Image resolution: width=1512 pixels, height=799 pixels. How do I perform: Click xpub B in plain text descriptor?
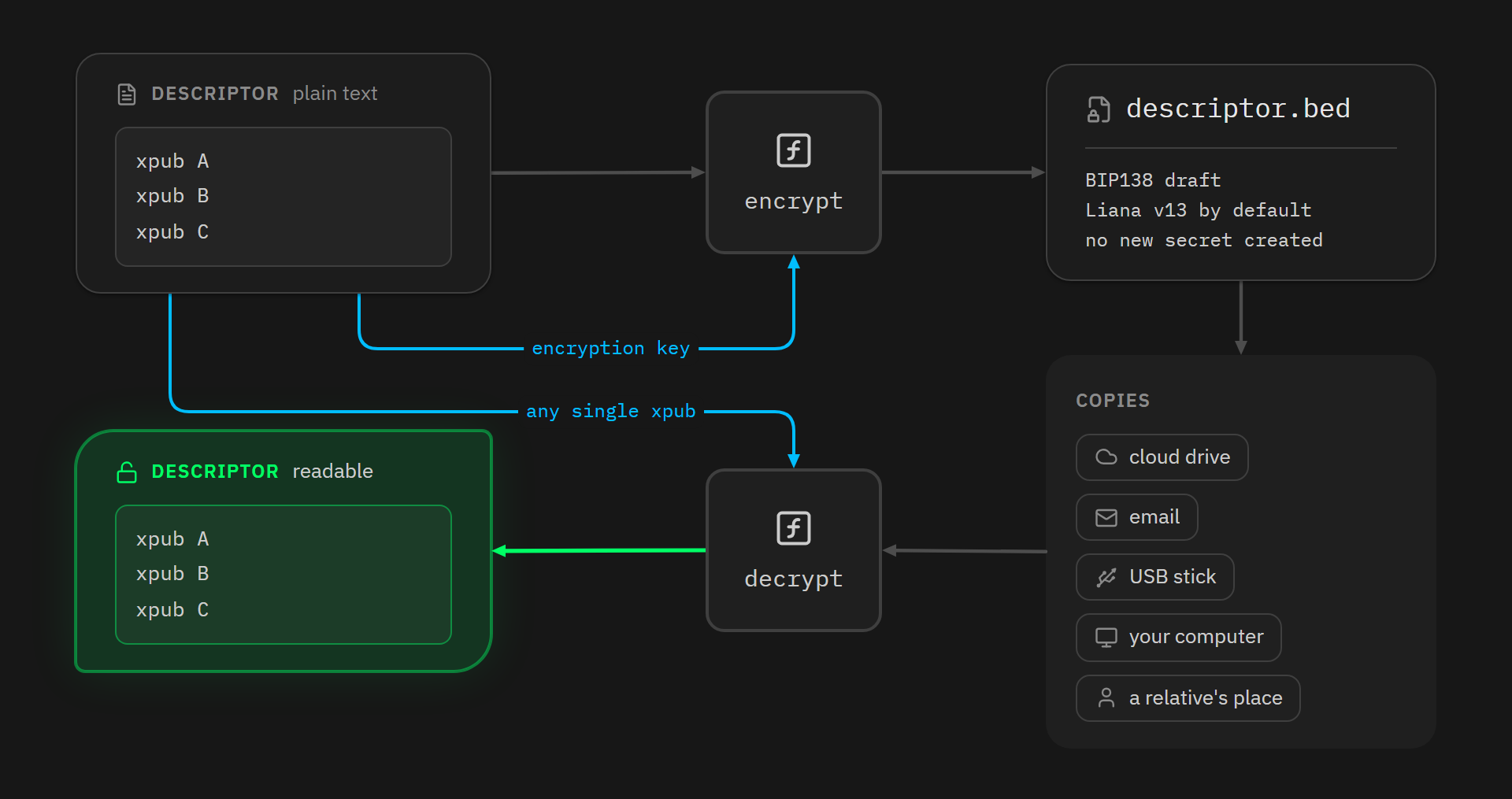(x=172, y=196)
